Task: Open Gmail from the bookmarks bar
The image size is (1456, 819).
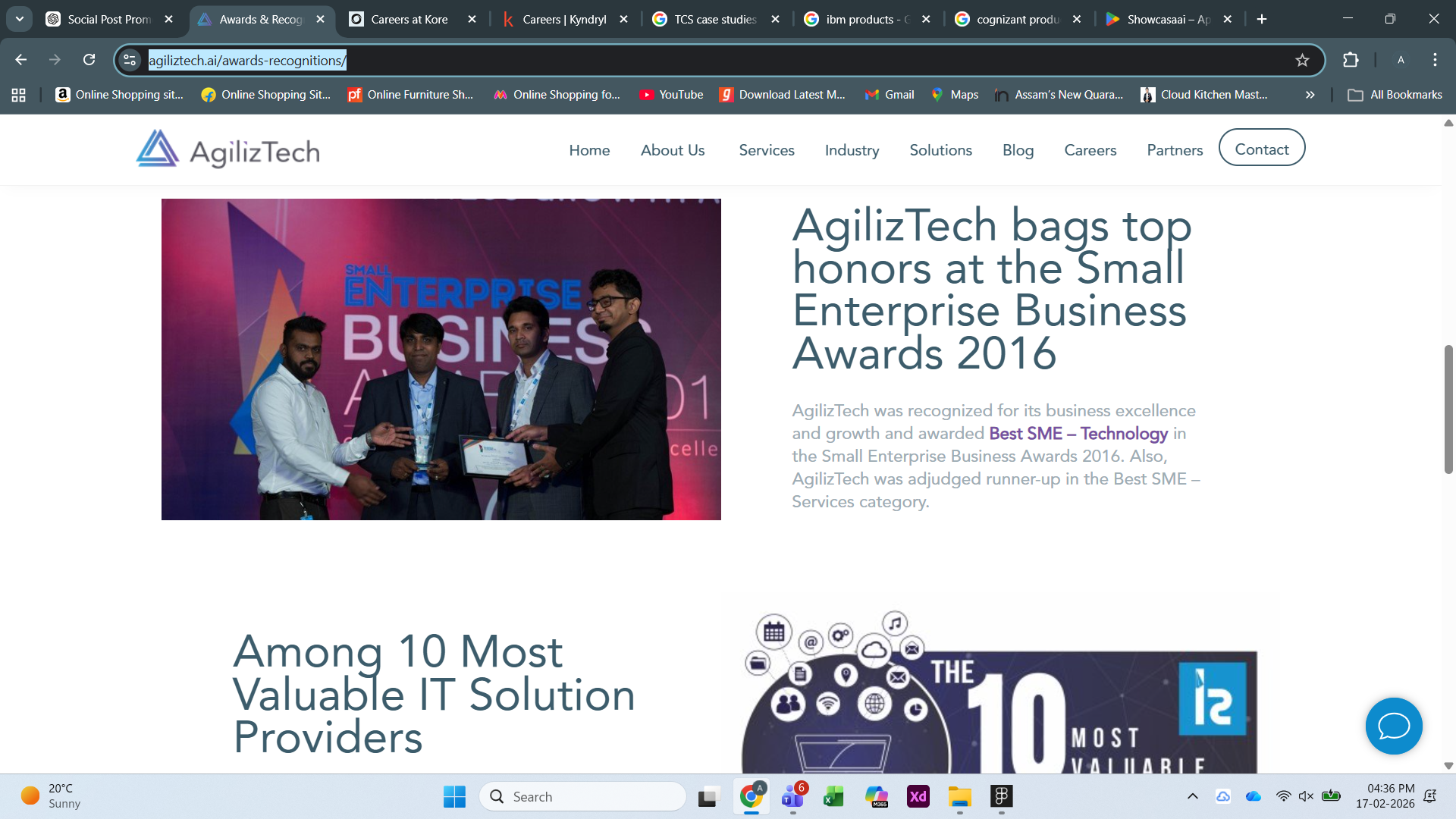Action: tap(889, 95)
